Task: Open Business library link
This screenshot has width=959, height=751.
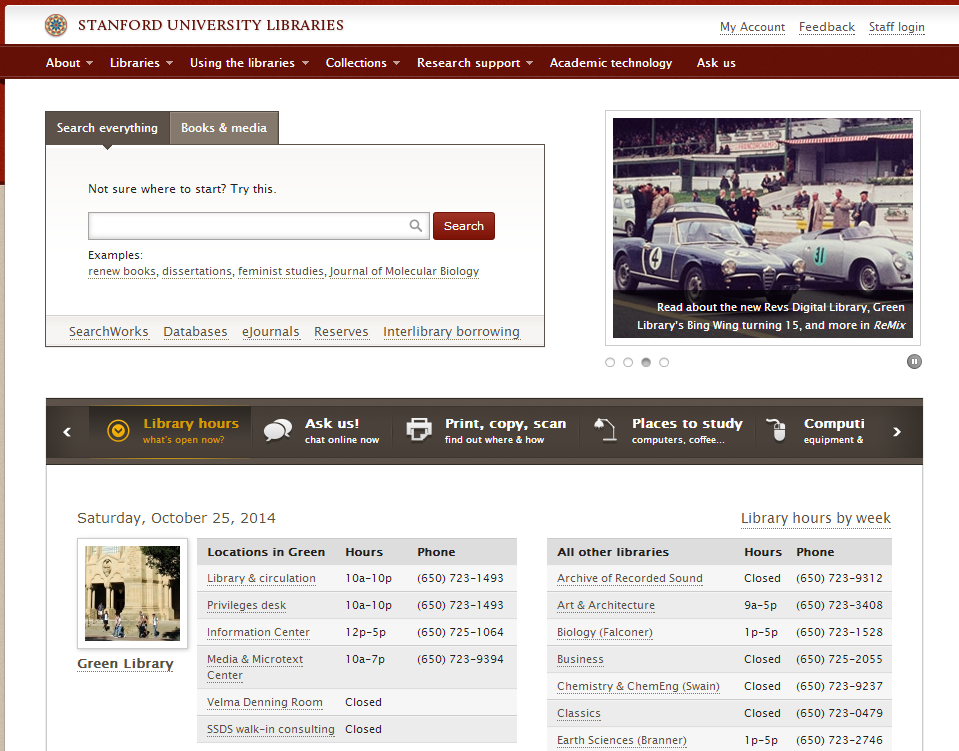Action: (580, 659)
